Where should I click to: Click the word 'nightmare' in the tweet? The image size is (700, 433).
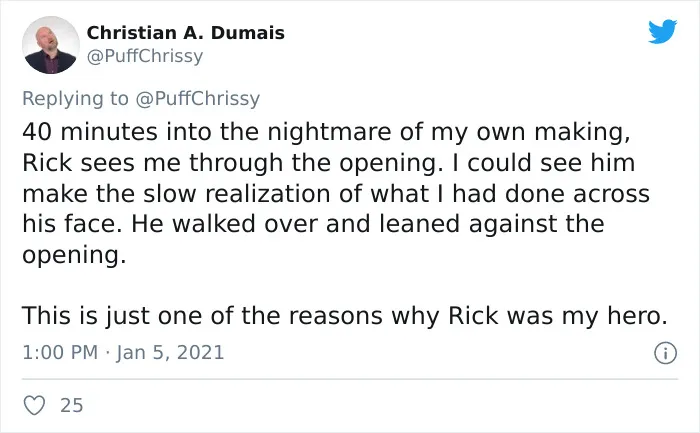click(x=329, y=132)
